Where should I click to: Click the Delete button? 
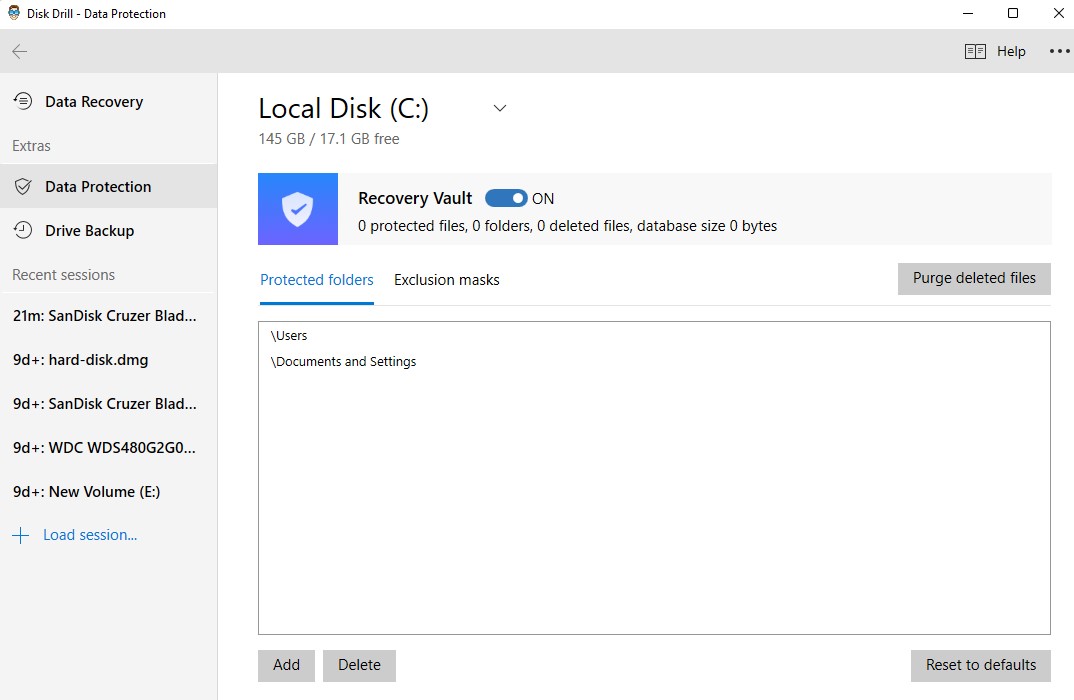[x=359, y=665]
